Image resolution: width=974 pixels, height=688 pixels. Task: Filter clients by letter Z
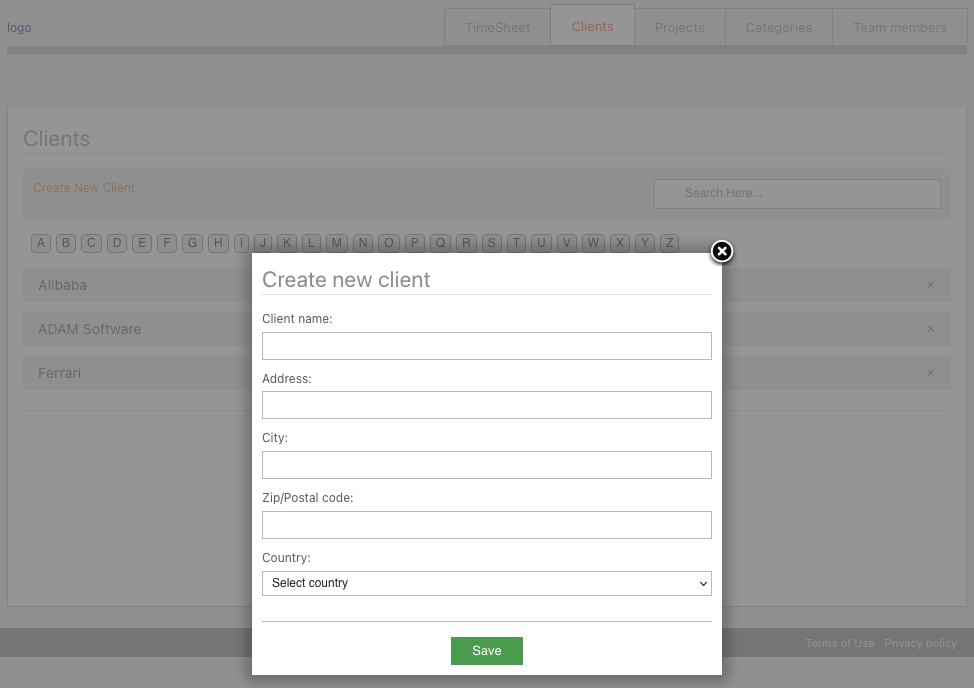click(x=668, y=243)
